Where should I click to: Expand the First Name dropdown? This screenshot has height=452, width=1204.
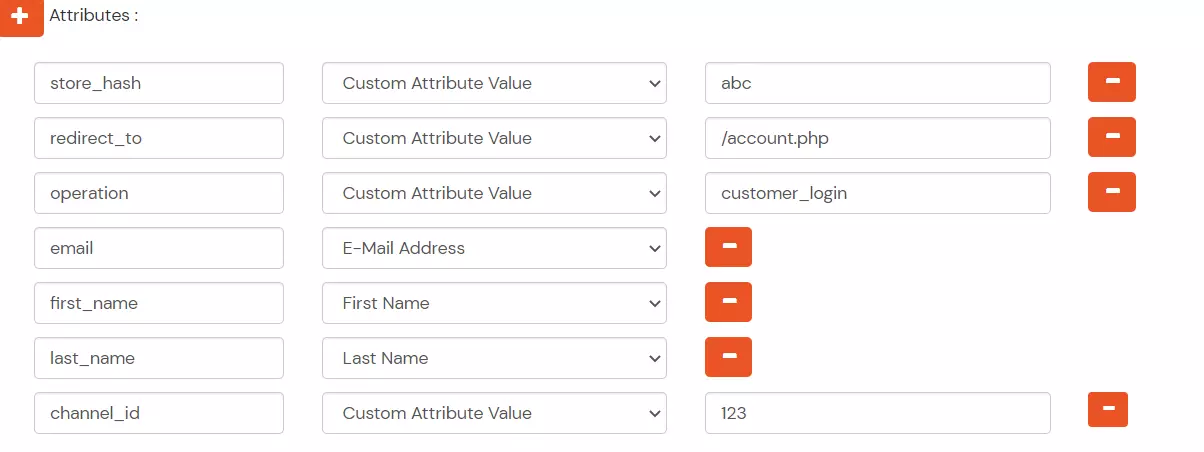coord(494,303)
